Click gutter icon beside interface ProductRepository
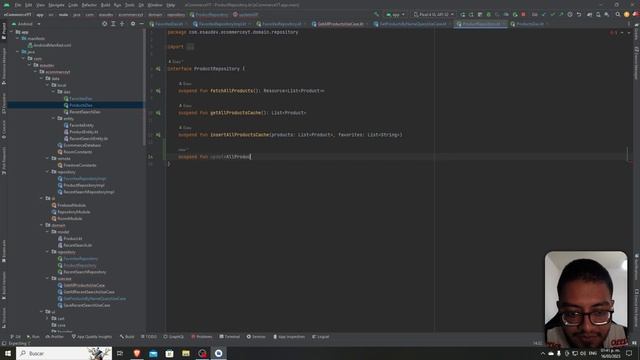Screen dimensions: 640x360 click(x=158, y=69)
